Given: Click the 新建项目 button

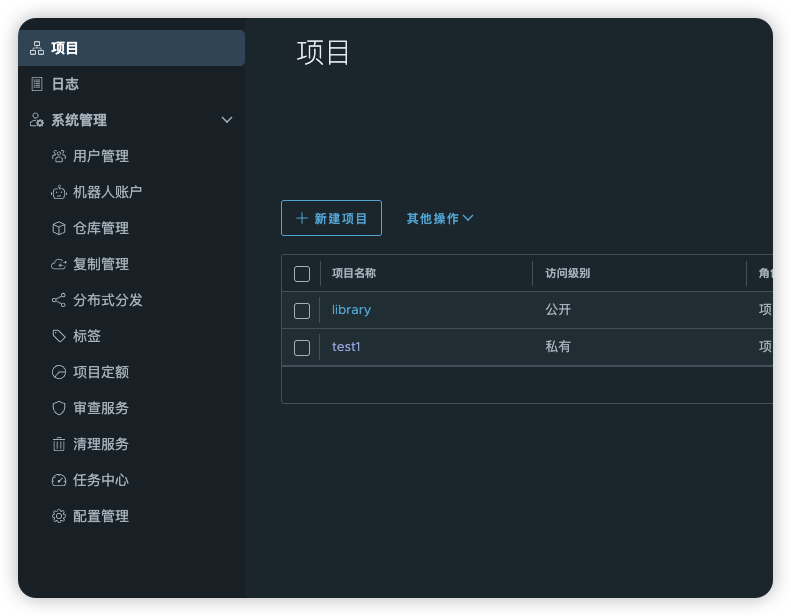Looking at the screenshot, I should pyautogui.click(x=331, y=218).
